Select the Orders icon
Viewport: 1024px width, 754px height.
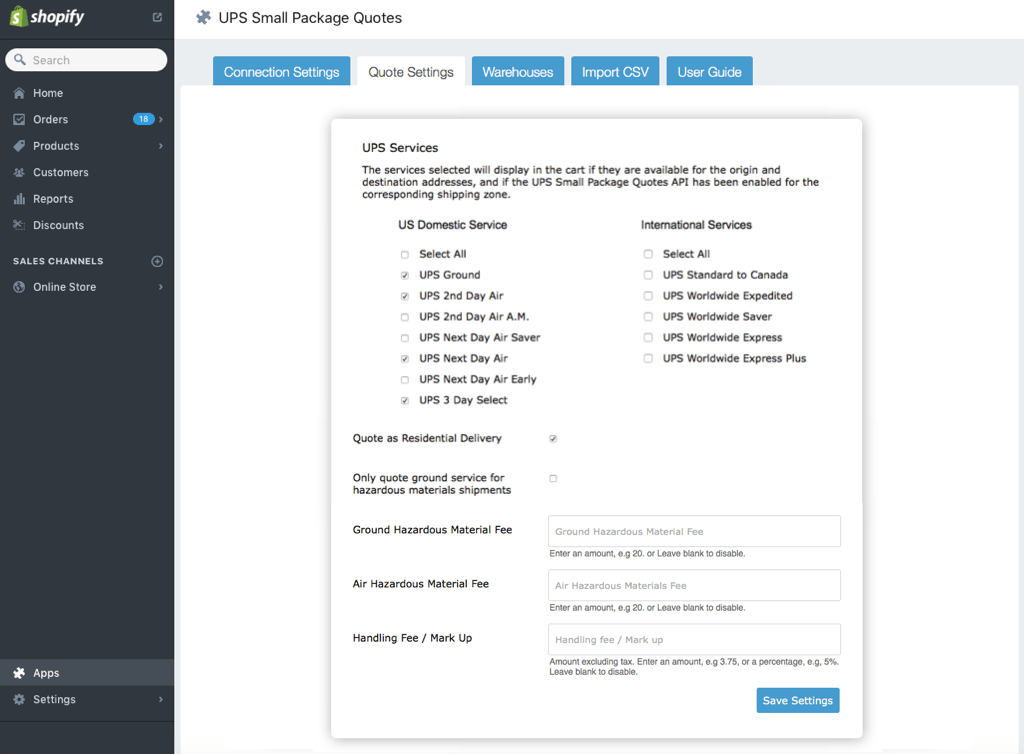tap(20, 119)
